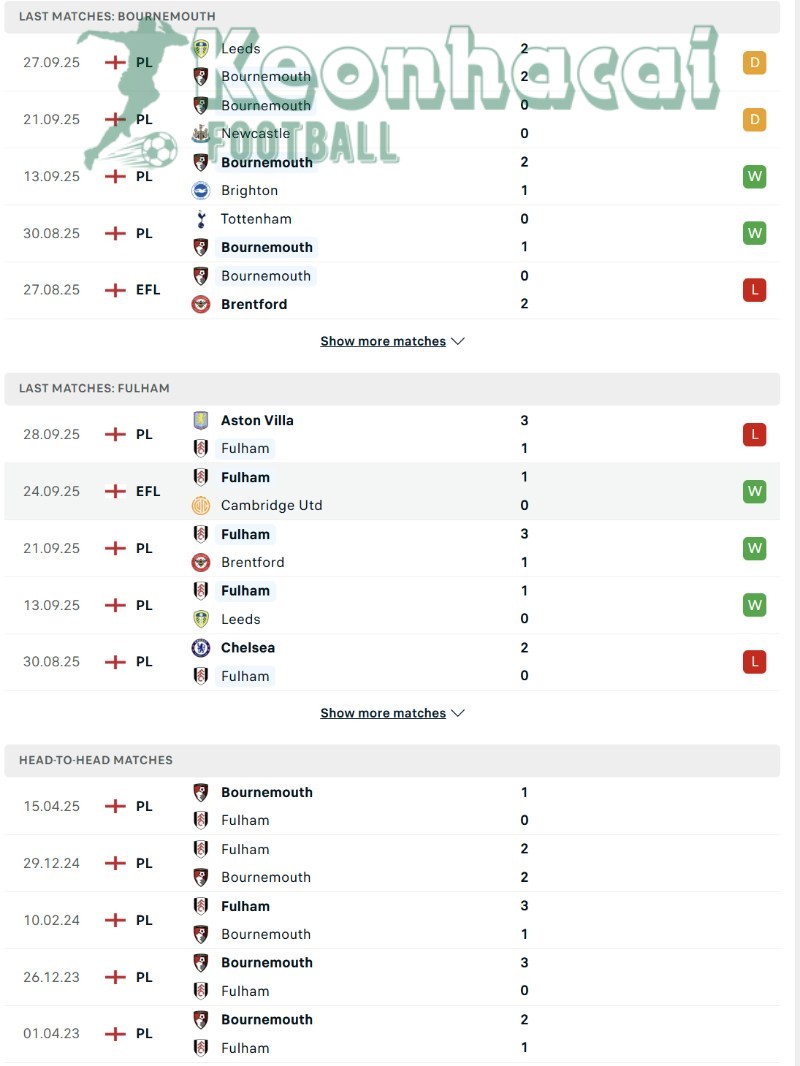Expand Show more matches under Fulham
The height and width of the screenshot is (1066, 800).
[x=392, y=713]
